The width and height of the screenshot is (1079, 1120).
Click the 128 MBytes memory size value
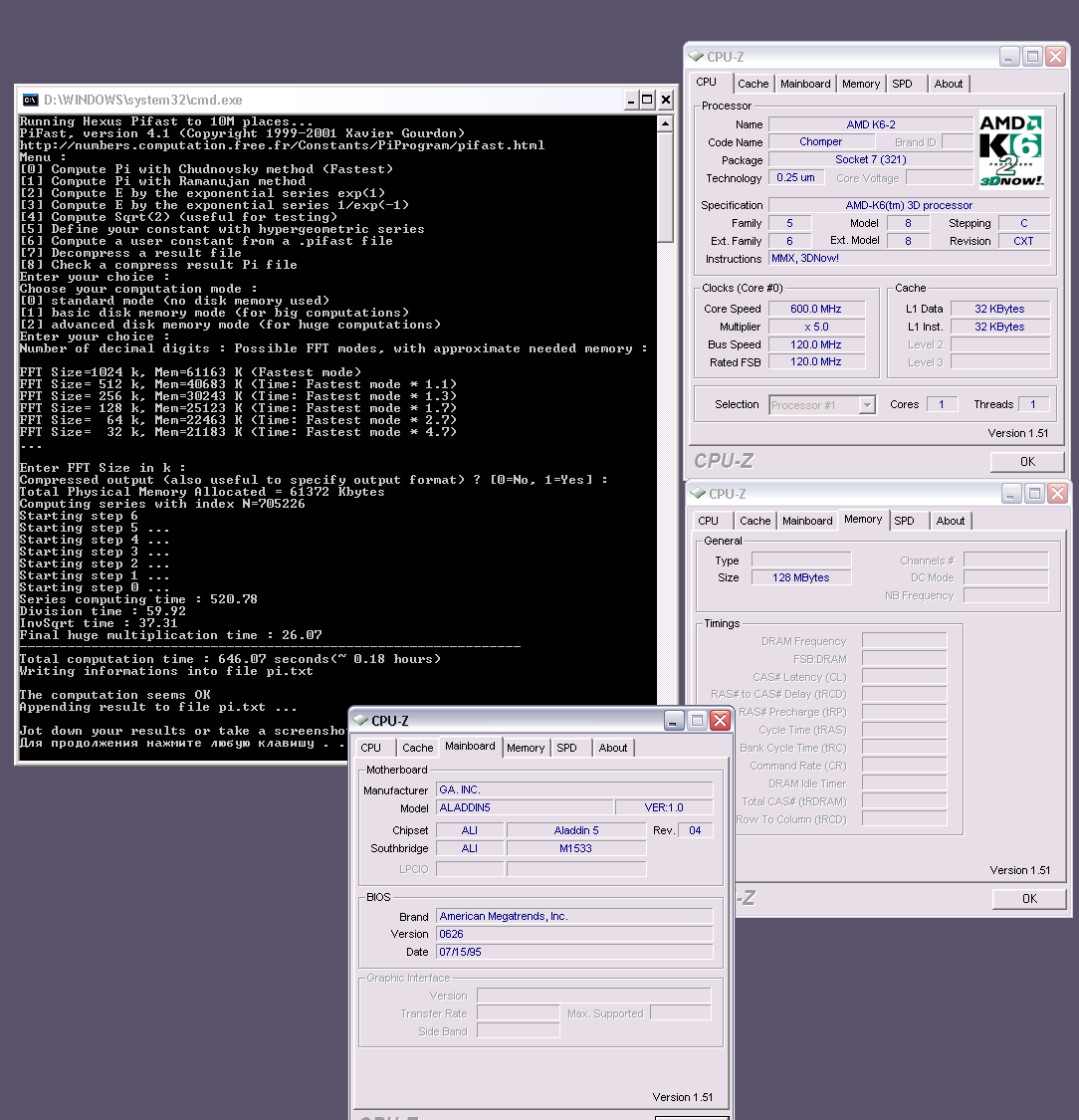pos(801,577)
